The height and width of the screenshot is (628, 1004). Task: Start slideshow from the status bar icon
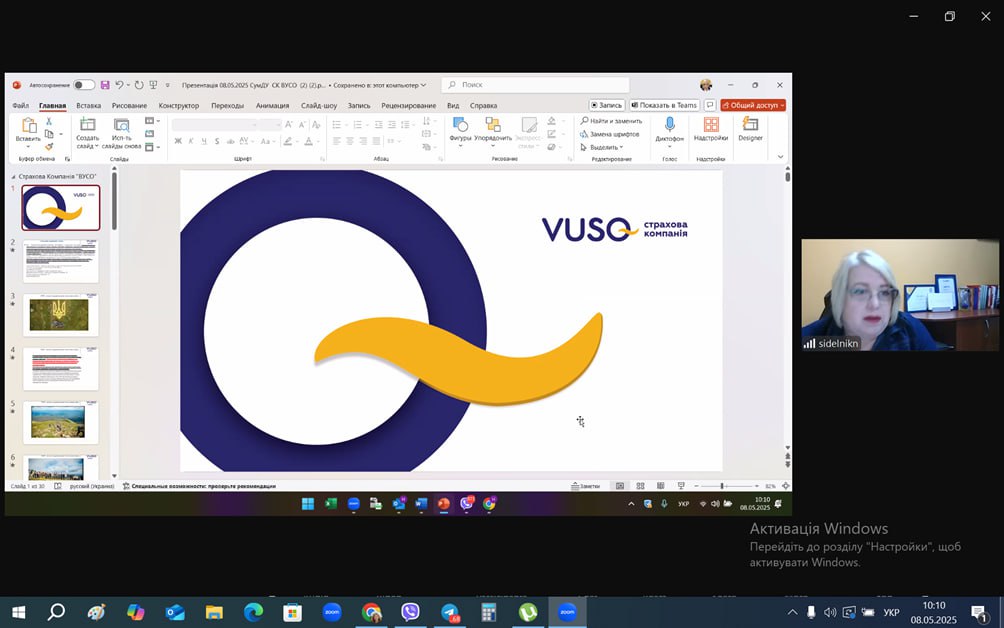681,486
